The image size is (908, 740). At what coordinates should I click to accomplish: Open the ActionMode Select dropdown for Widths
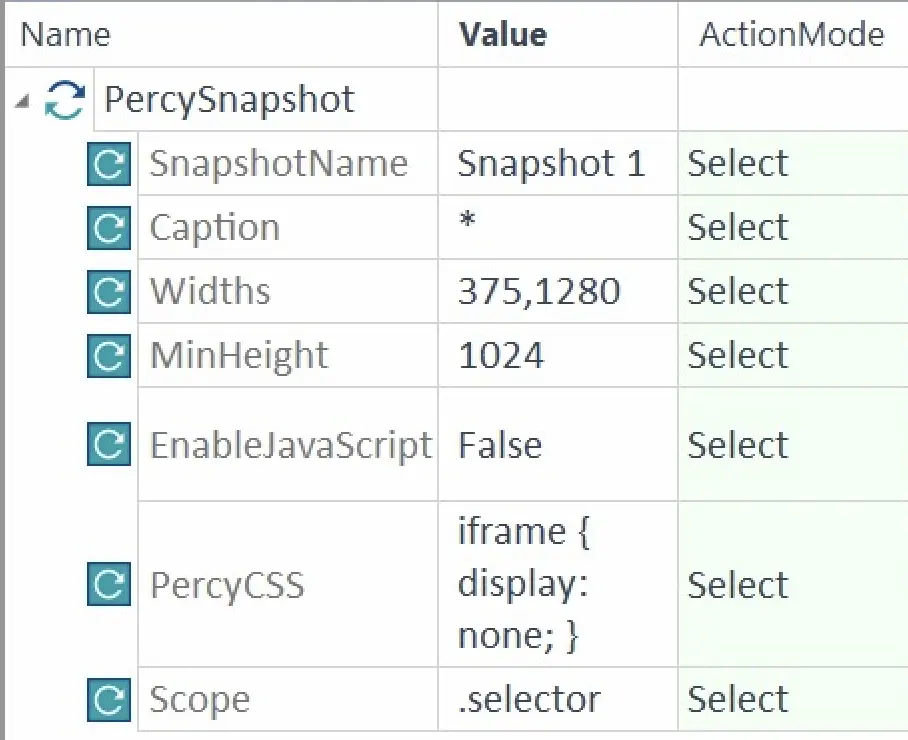click(x=738, y=291)
